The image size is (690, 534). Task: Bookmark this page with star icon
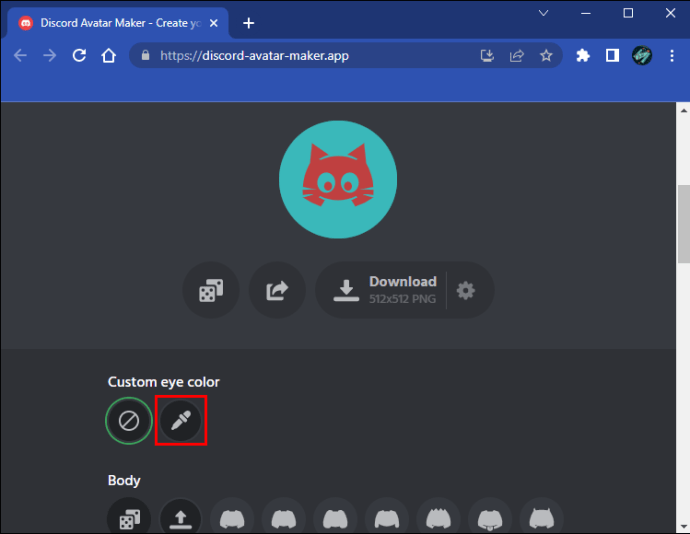pos(546,55)
